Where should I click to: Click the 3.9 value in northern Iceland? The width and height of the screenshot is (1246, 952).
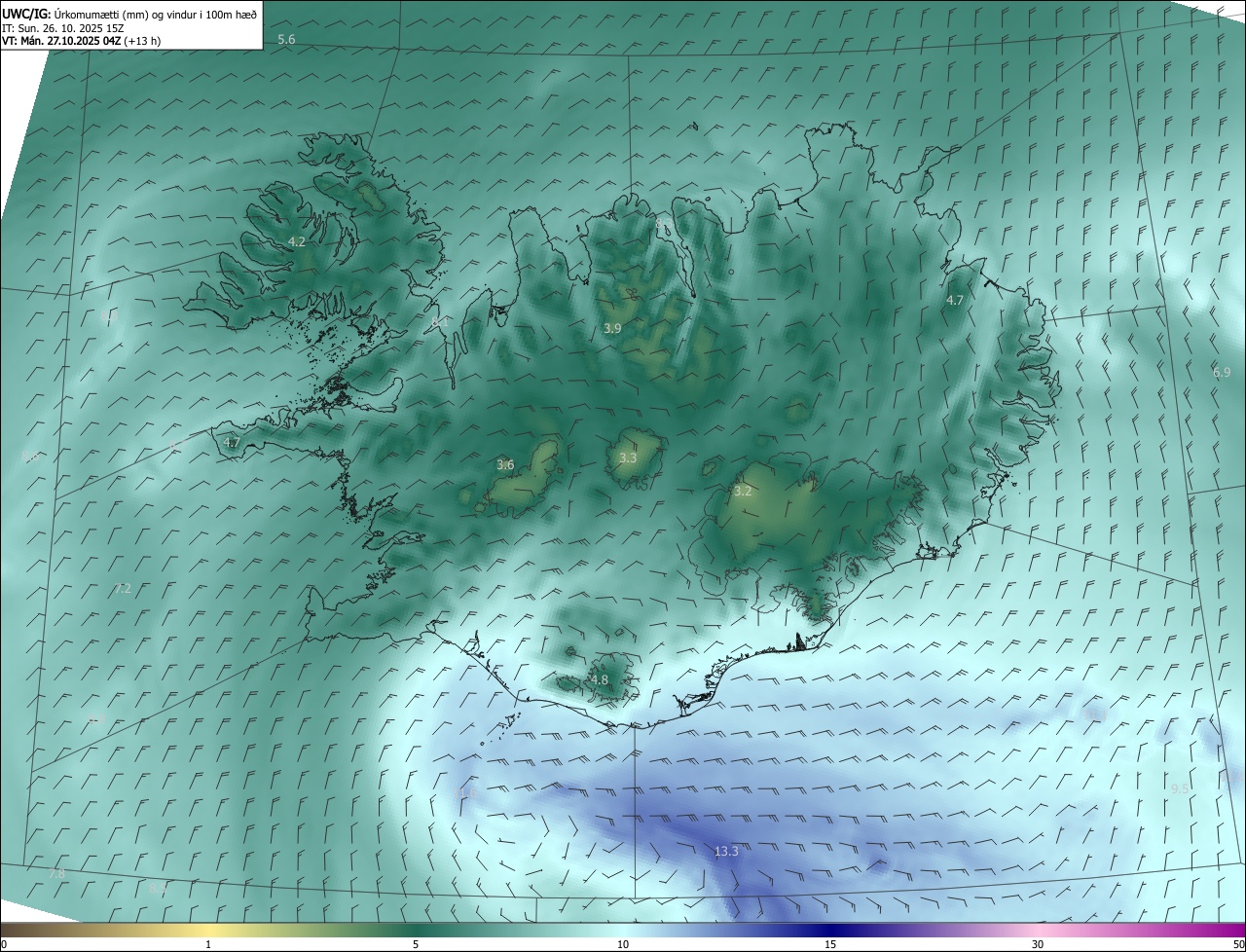point(612,329)
